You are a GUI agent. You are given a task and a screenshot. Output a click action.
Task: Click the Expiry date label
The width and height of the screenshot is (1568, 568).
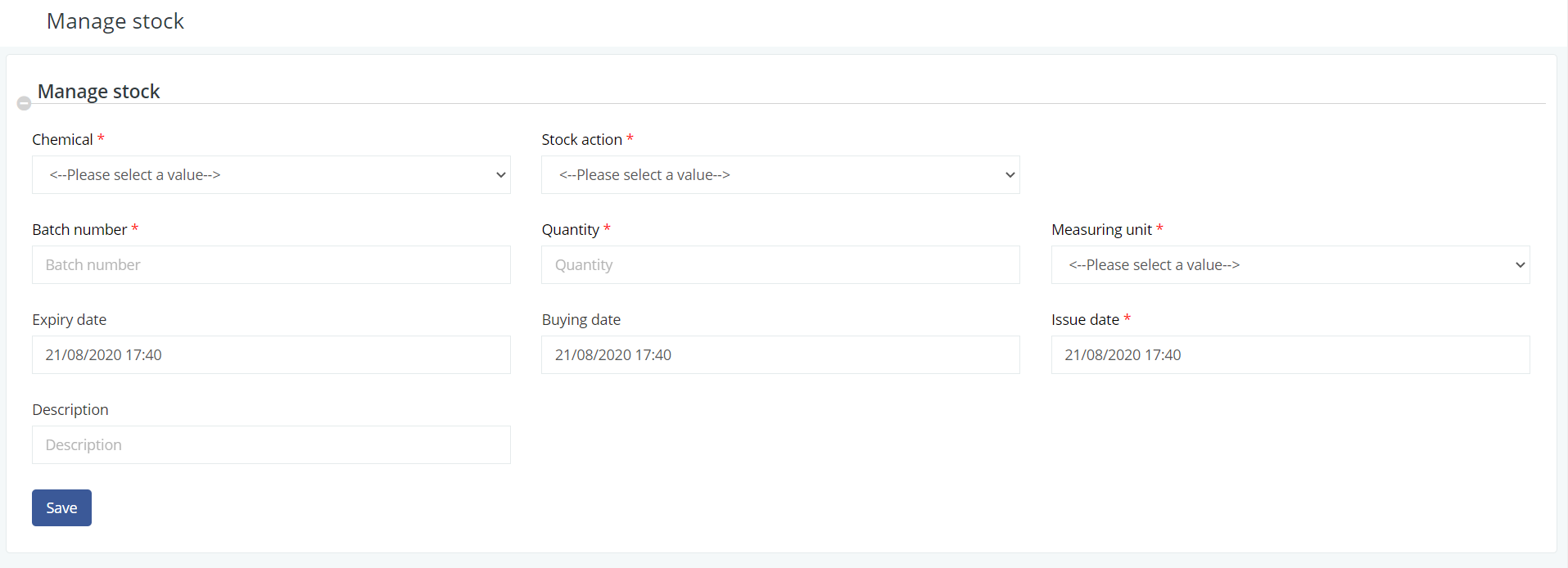pos(70,320)
